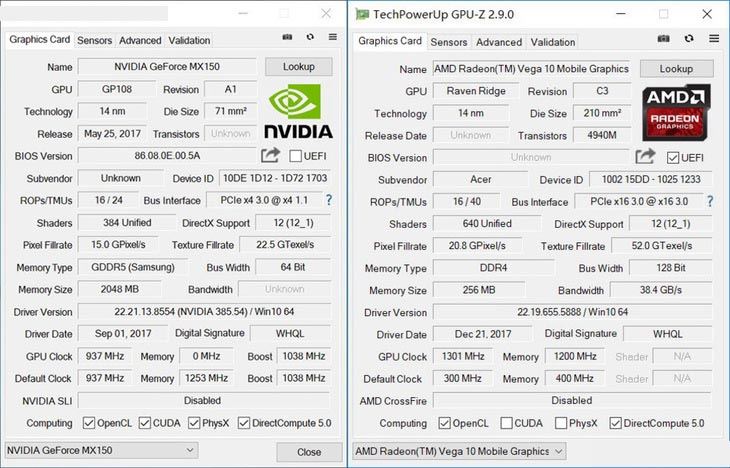730x468 pixels.
Task: Toggle CUDA checkbox in AMD window
Action: 507,423
